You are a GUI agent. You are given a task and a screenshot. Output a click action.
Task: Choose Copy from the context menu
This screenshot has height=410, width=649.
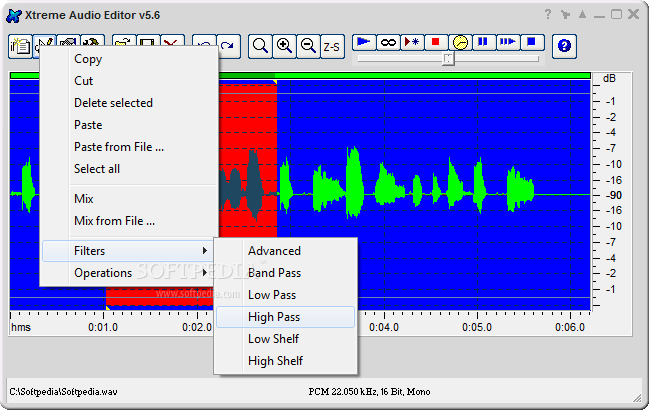click(88, 59)
